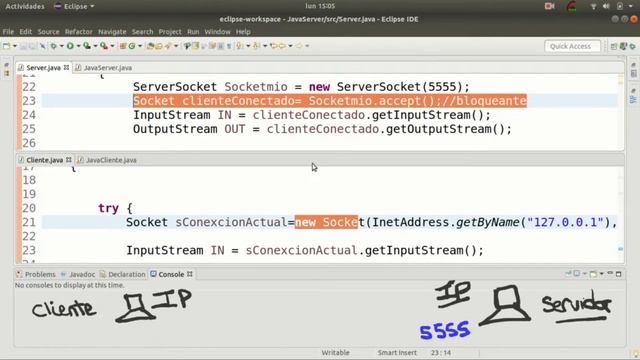Click line 22 ServerSocket Socketmio code
Image resolution: width=640 pixels, height=360 pixels.
301,87
